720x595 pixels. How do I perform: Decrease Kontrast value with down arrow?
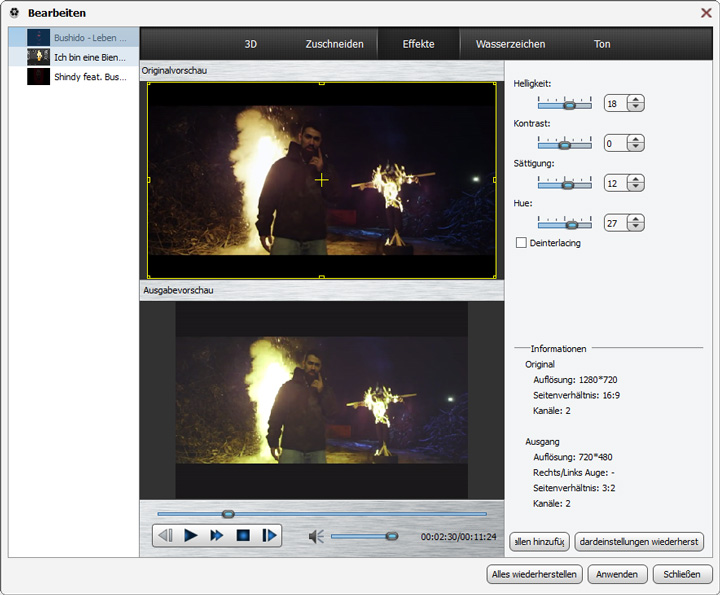coord(636,147)
